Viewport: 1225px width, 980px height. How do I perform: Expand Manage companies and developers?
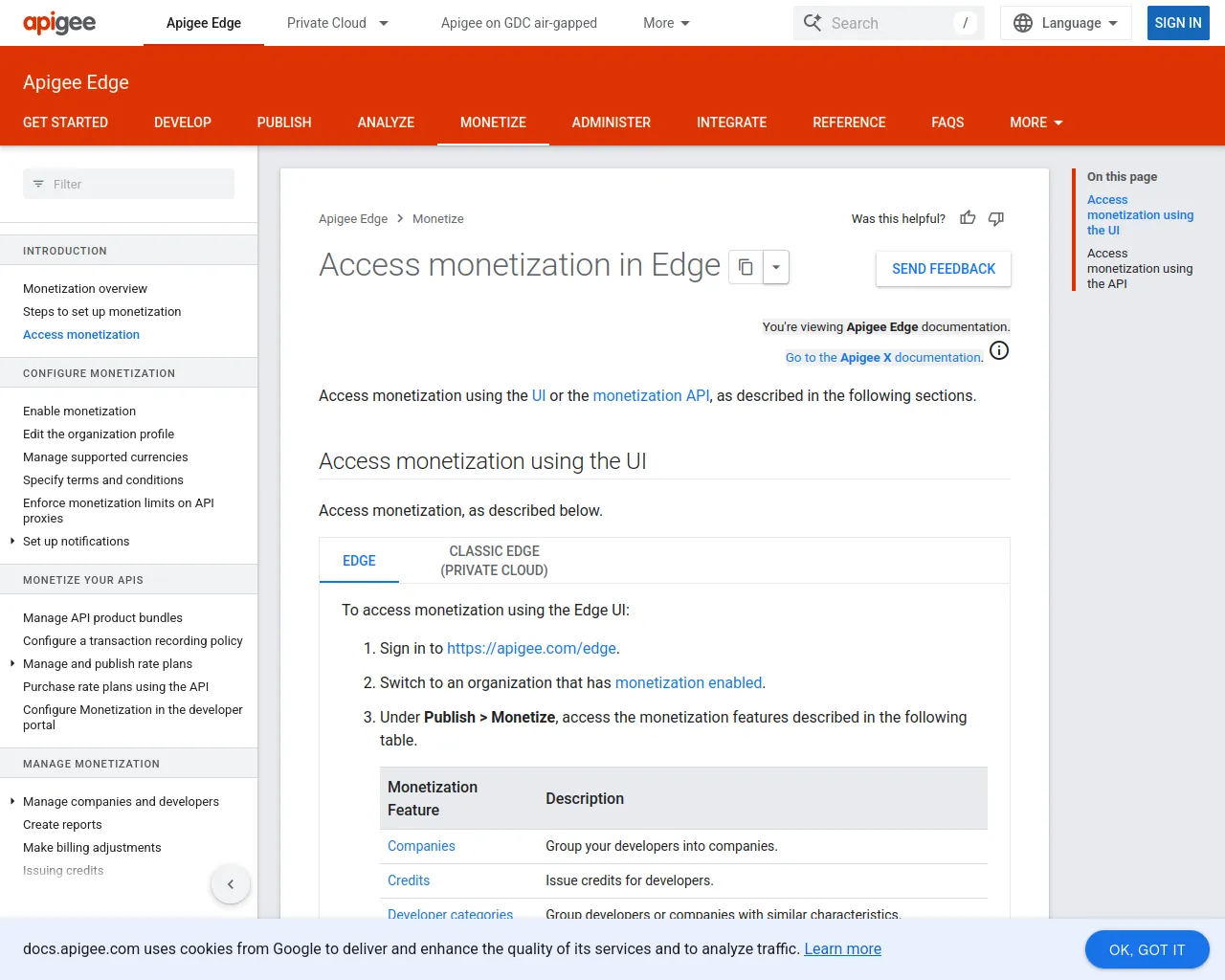tap(11, 802)
